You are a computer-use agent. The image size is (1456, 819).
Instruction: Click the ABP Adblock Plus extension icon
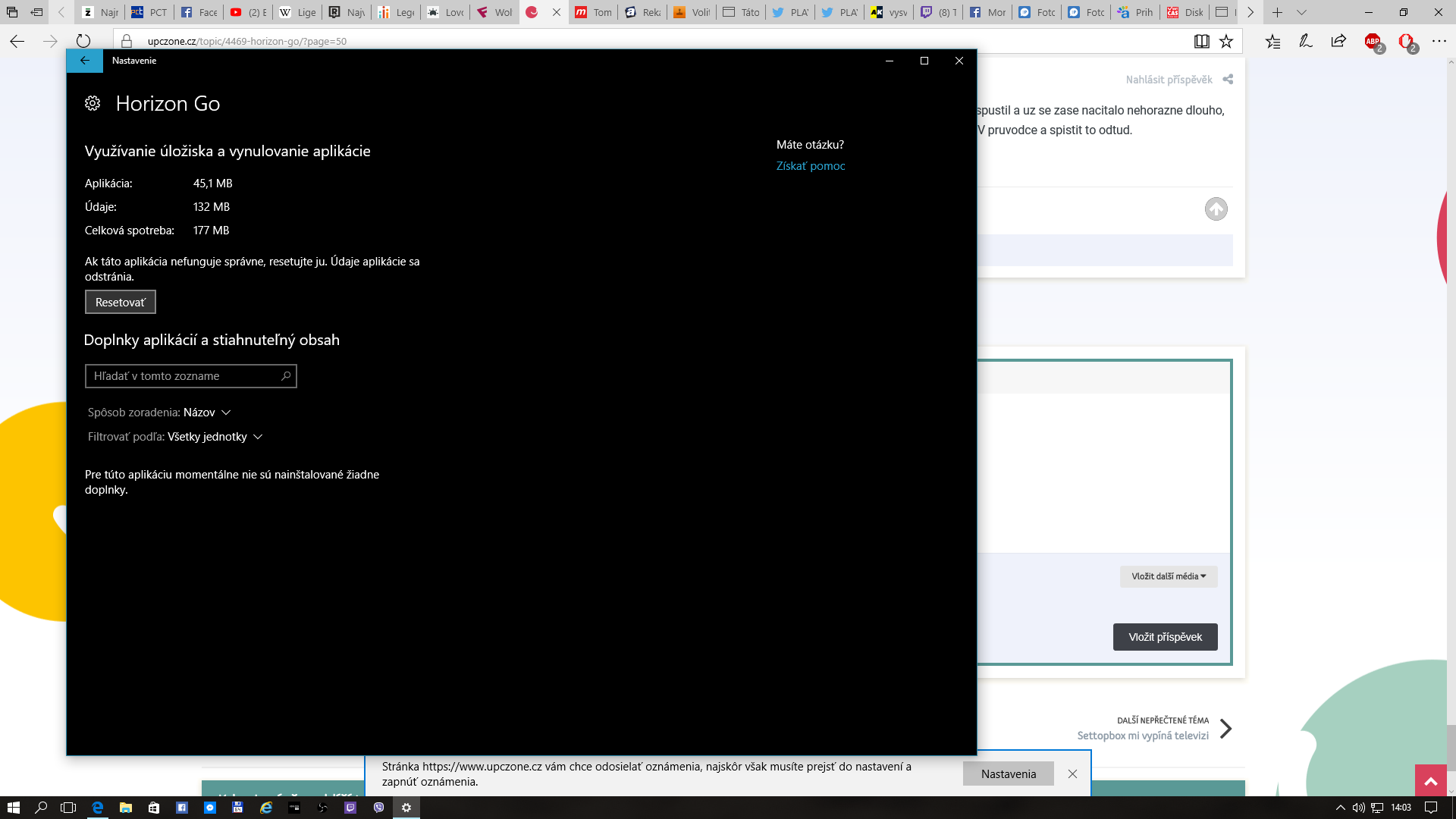[1373, 42]
